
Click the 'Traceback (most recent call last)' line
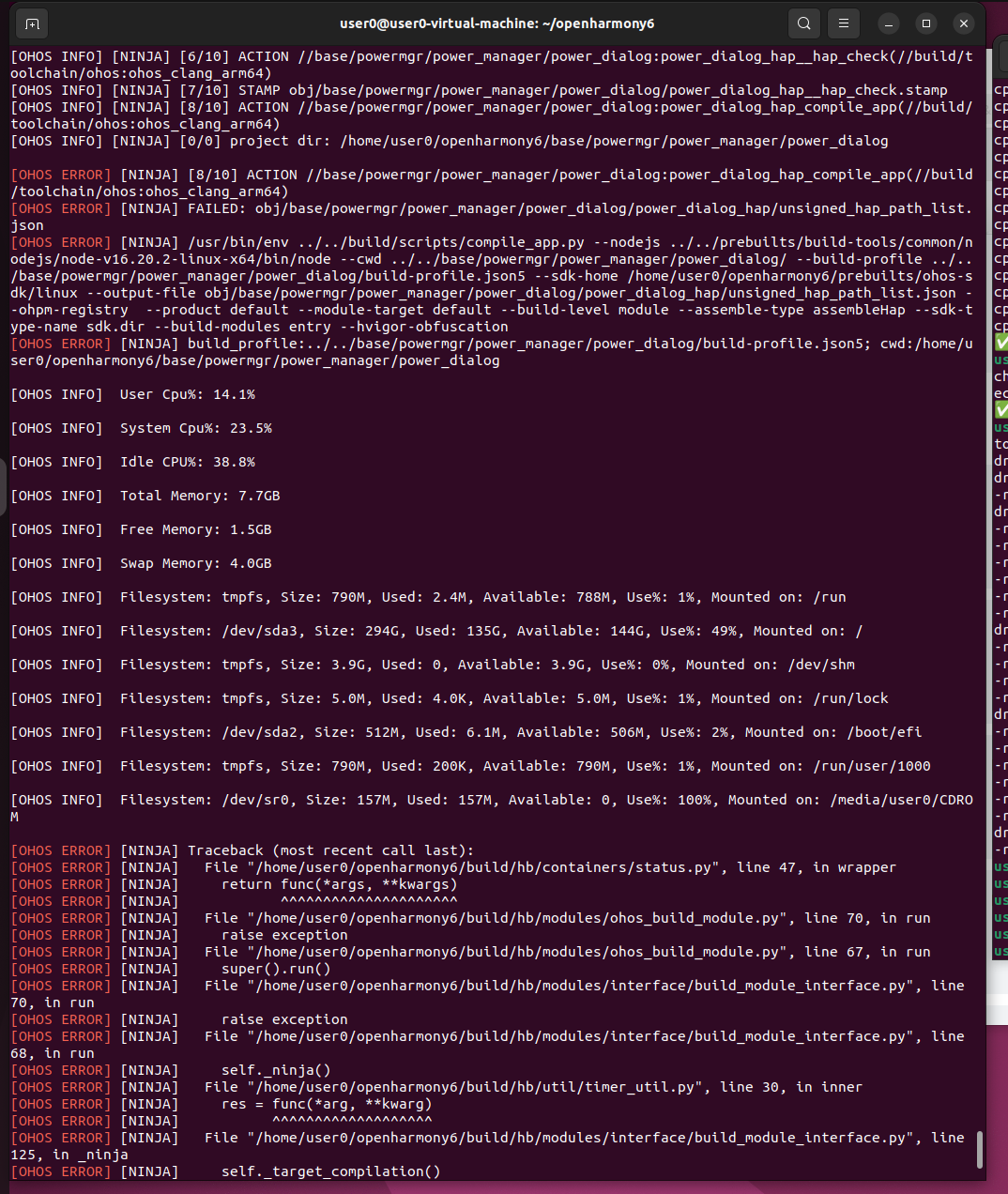click(242, 850)
